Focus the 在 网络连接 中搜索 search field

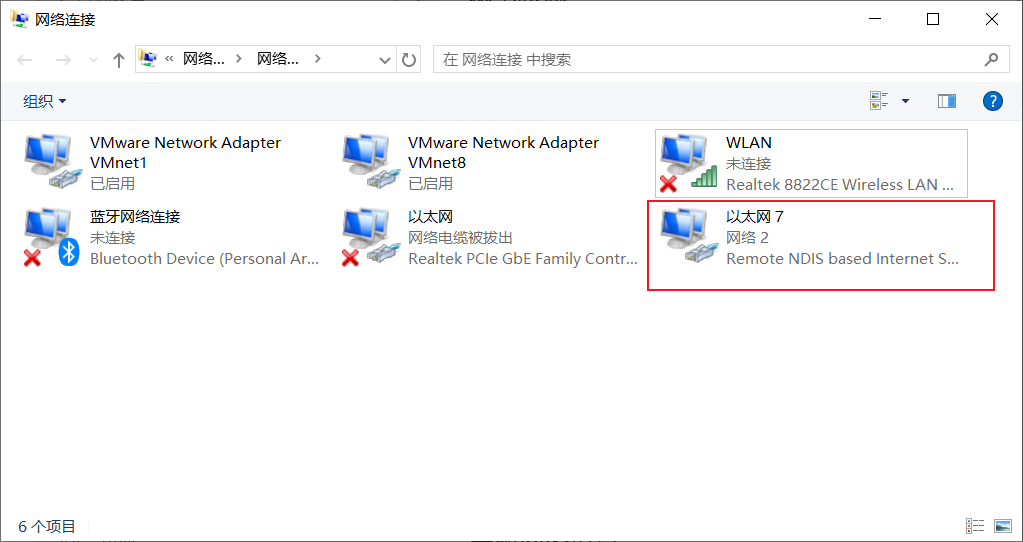pos(711,60)
